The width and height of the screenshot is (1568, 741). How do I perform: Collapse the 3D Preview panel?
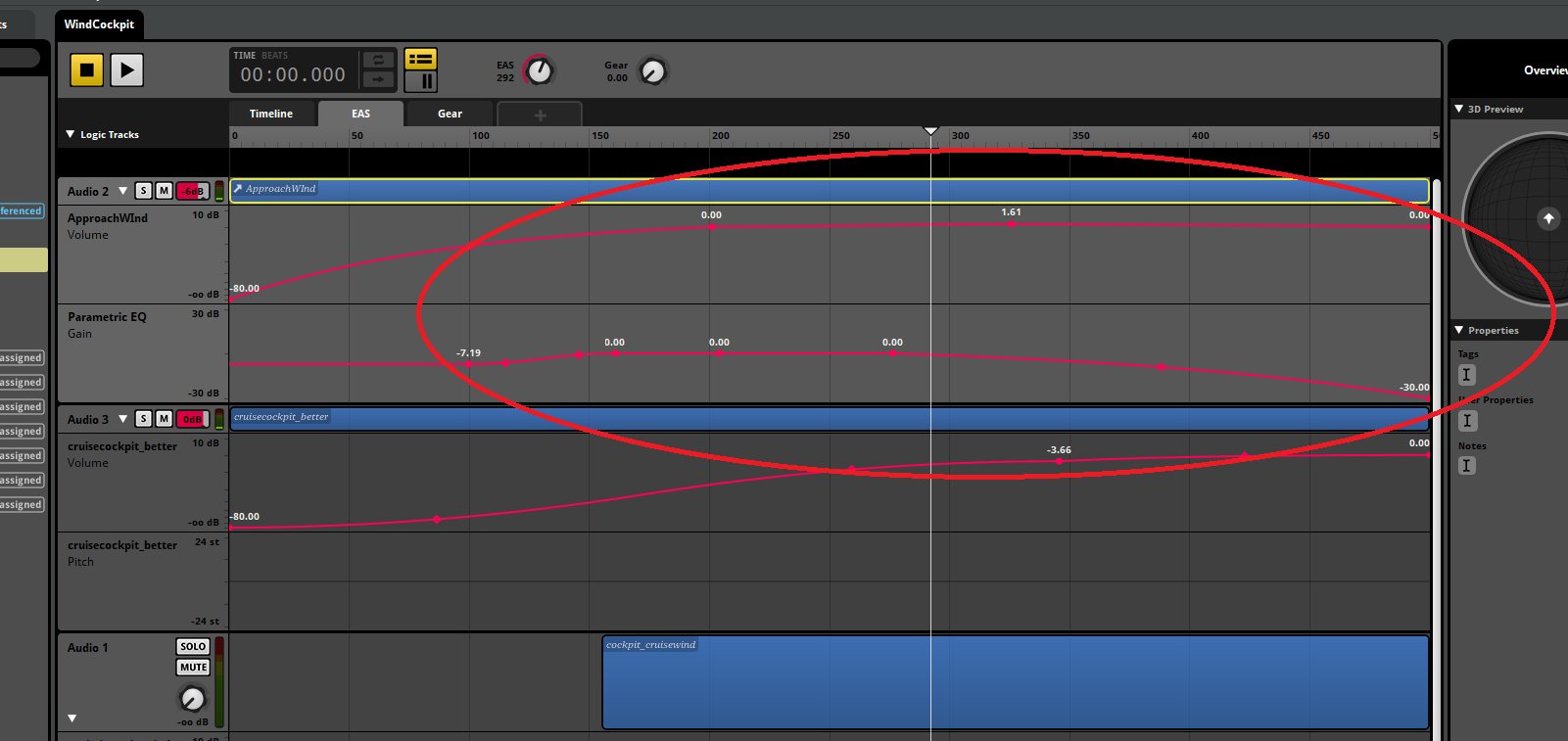(x=1459, y=109)
